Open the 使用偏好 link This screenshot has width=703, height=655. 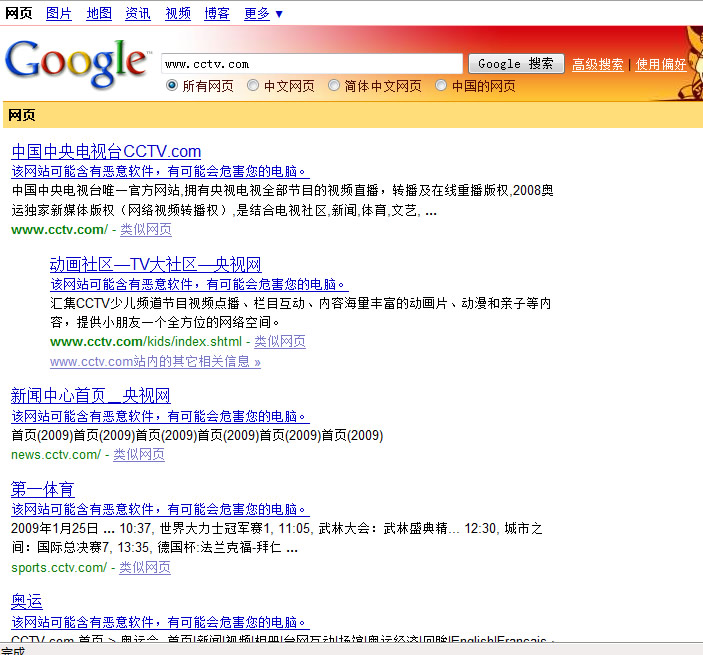[661, 65]
